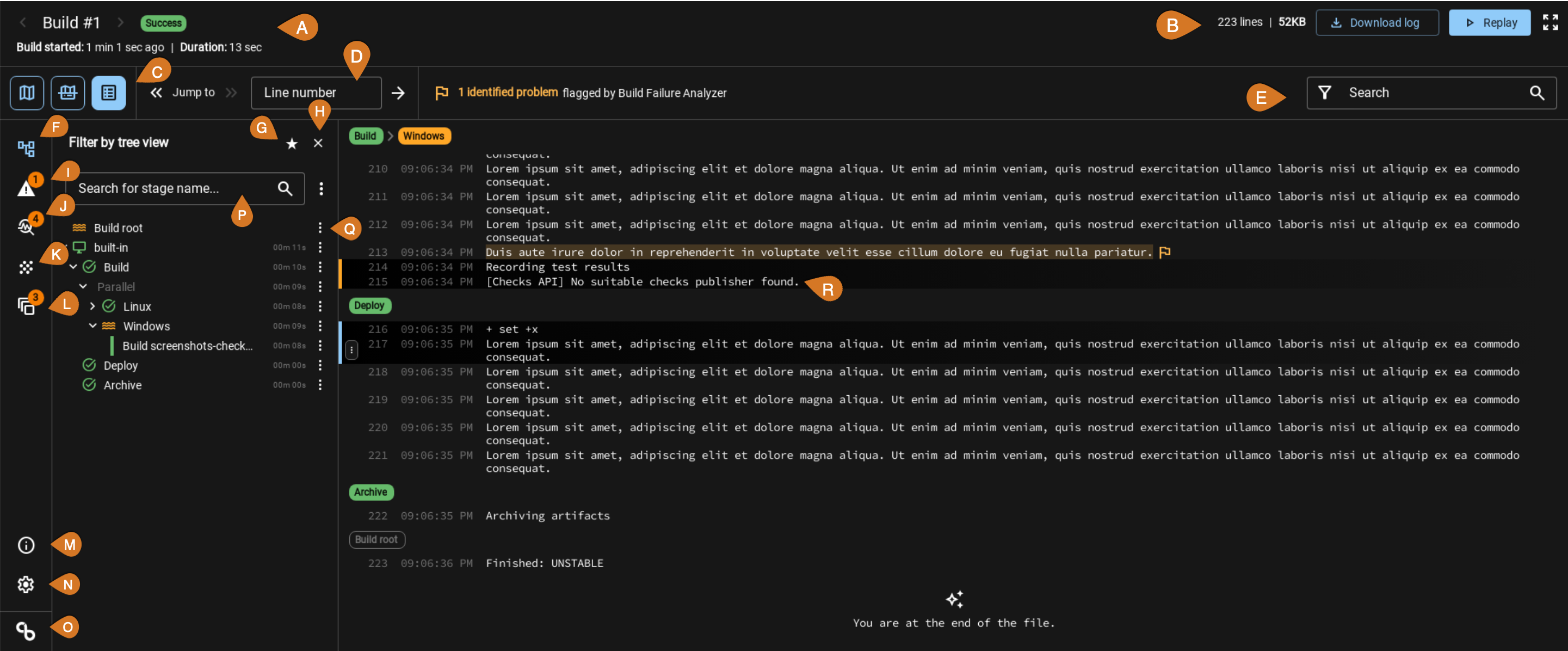Viewport: 1568px width, 651px height.
Task: Select the log text view icon
Action: (x=108, y=92)
